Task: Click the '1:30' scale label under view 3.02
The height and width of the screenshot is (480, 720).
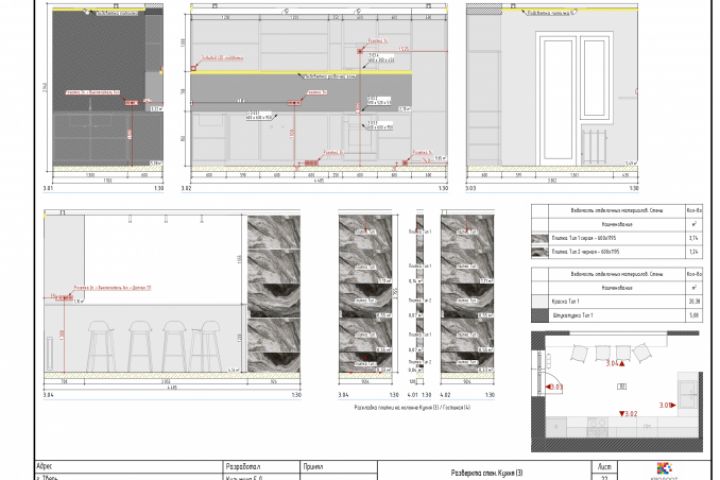Action: pos(443,188)
